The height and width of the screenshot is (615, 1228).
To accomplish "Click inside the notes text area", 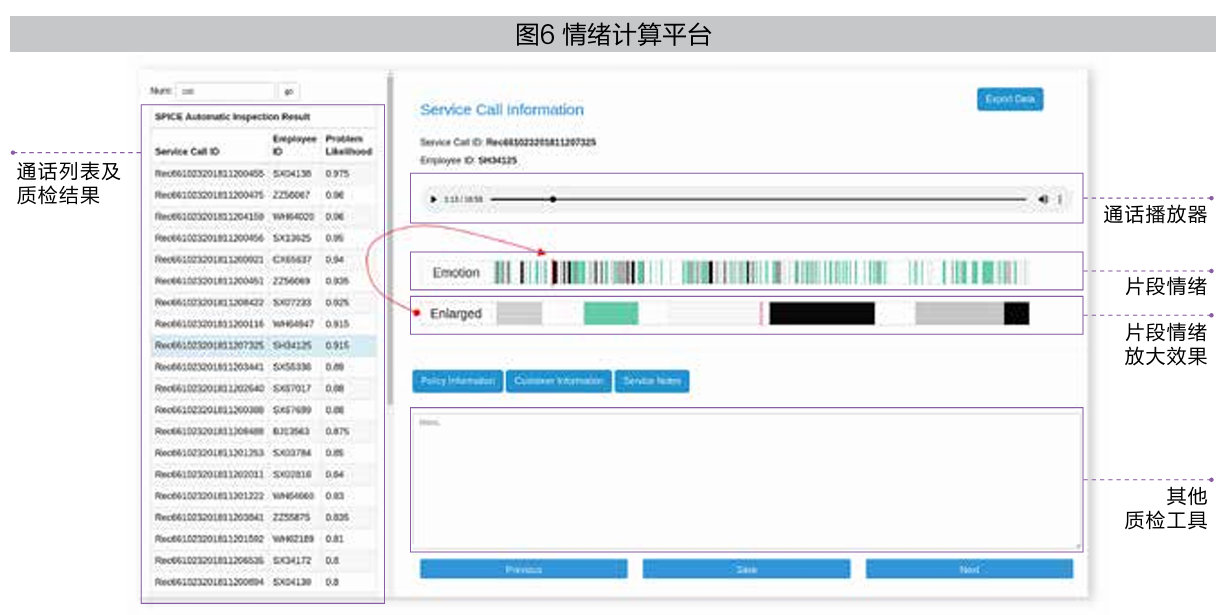I will pos(745,480).
